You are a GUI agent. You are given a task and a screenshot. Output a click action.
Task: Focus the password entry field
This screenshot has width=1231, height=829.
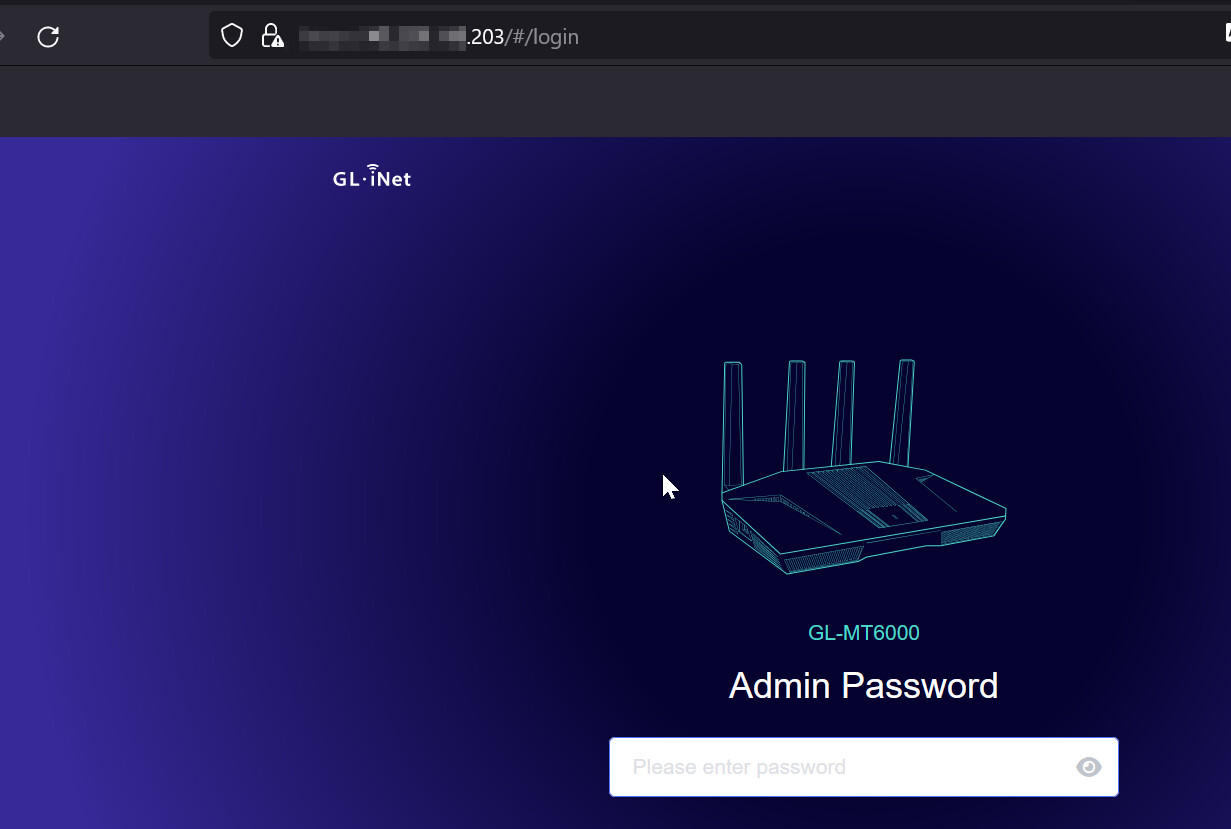864,766
